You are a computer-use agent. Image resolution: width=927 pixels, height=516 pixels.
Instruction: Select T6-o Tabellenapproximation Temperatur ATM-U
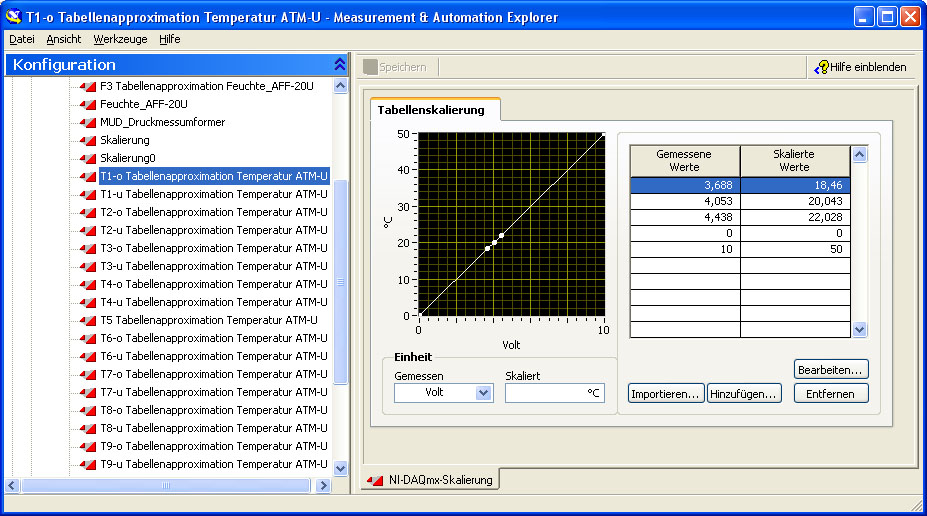pyautogui.click(x=213, y=338)
